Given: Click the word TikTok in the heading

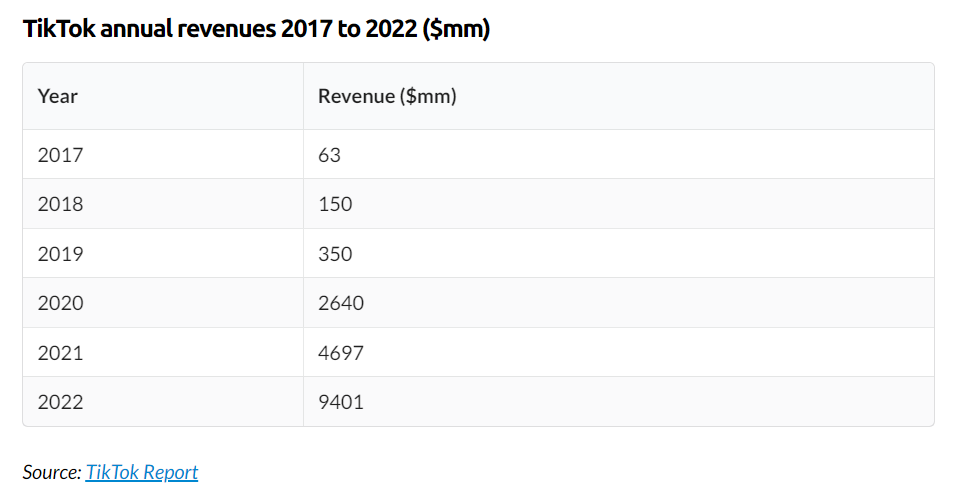Looking at the screenshot, I should (x=59, y=28).
